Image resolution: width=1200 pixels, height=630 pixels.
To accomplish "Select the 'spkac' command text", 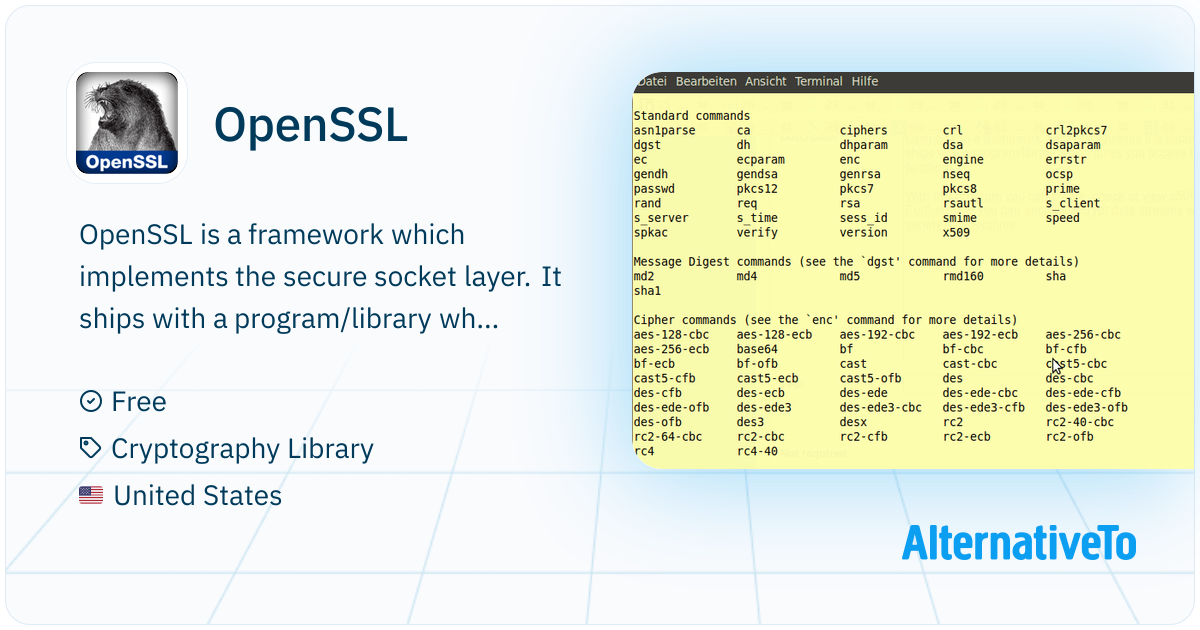I will tap(651, 233).
